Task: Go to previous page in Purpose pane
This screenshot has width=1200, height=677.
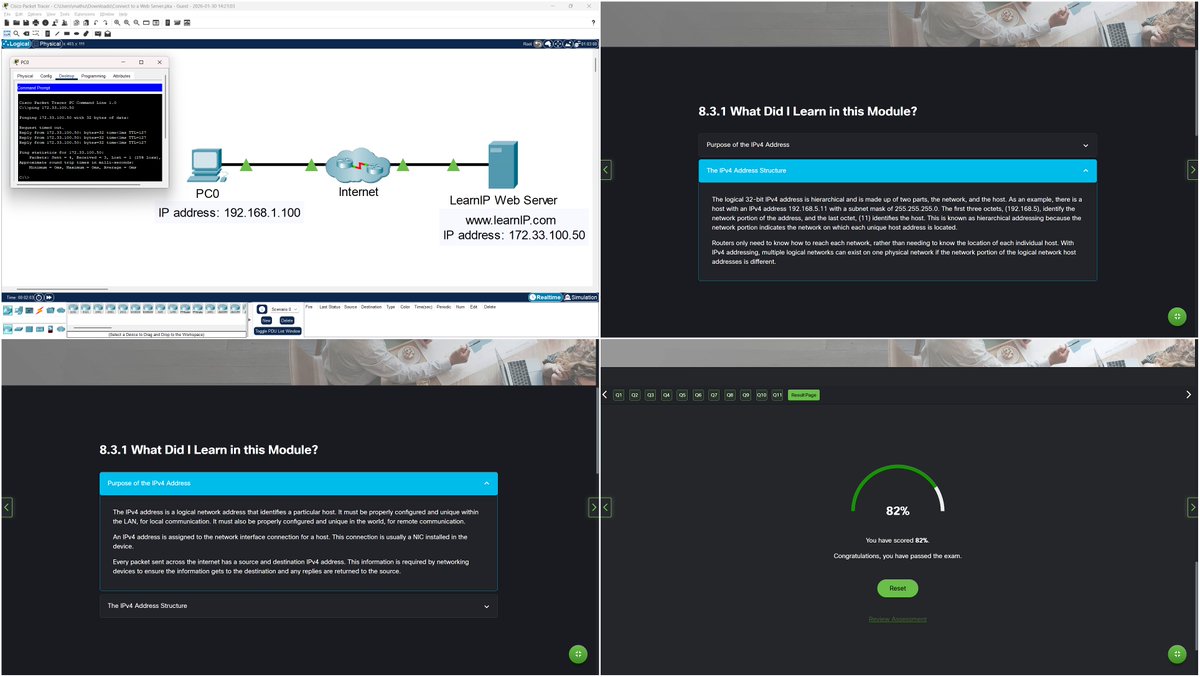Action: click(7, 508)
